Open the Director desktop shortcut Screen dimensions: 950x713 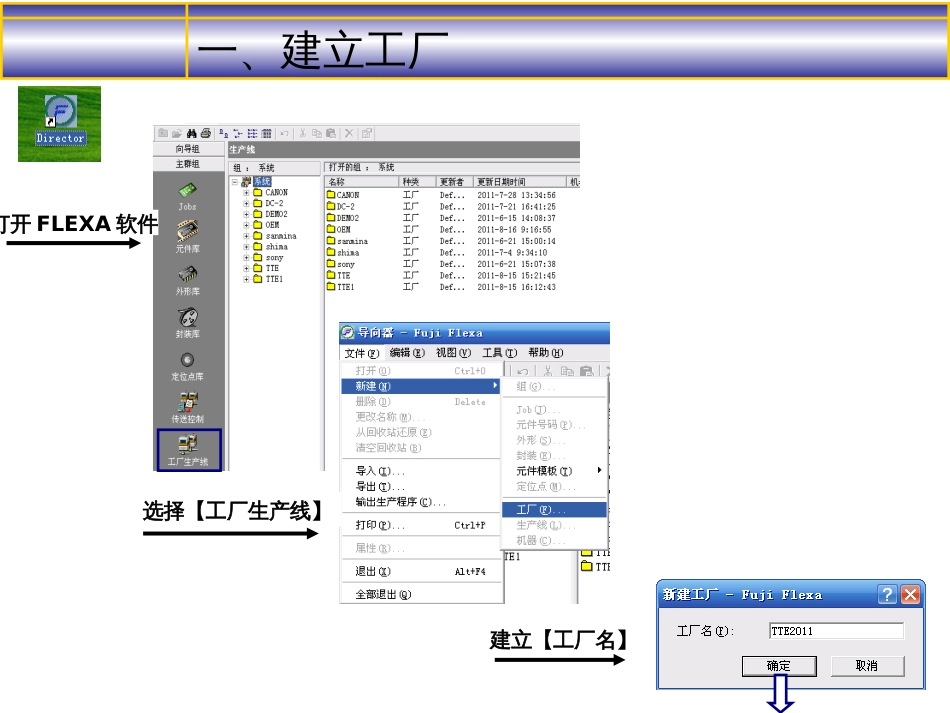pos(60,121)
